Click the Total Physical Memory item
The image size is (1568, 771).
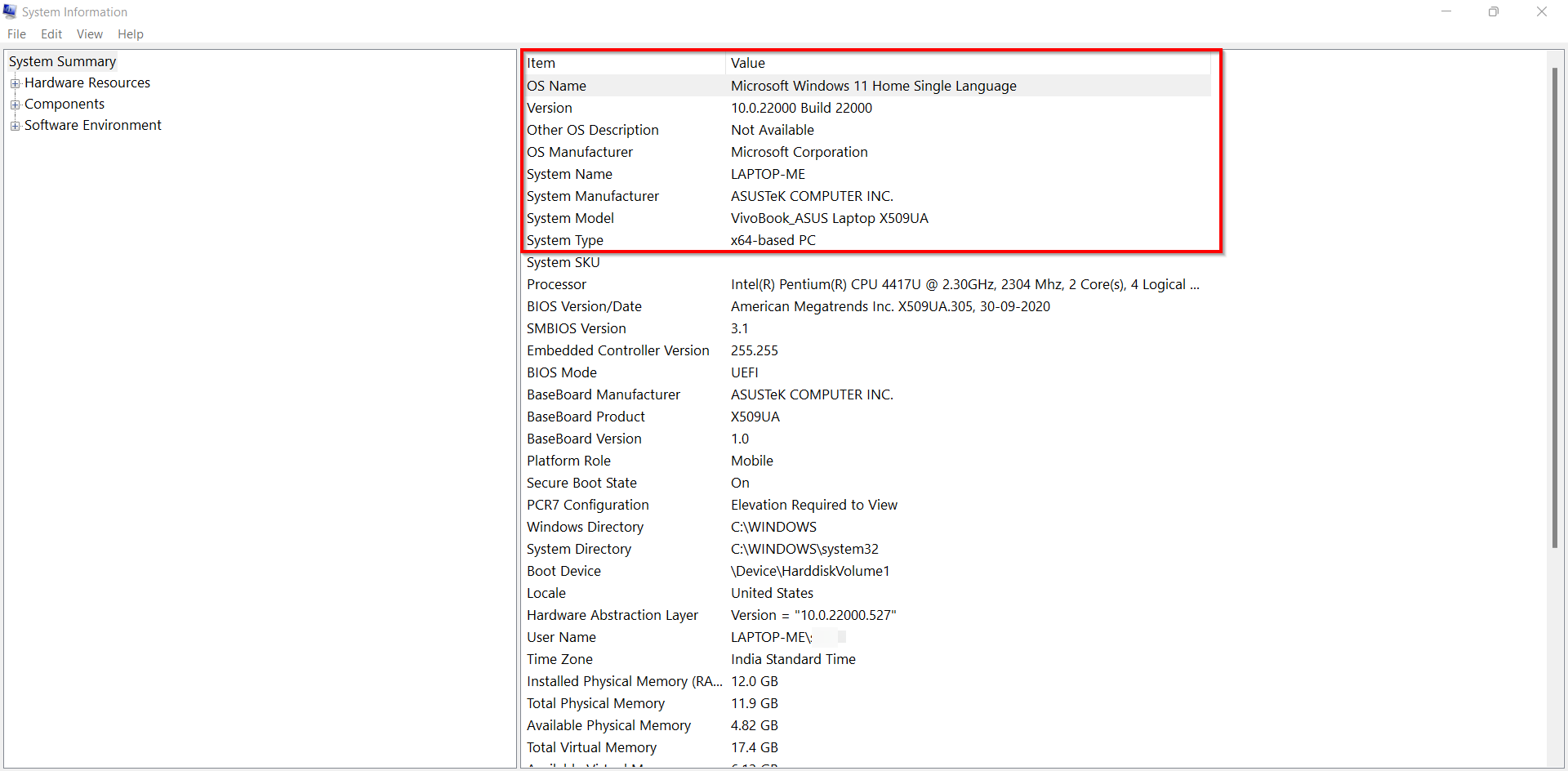[x=595, y=703]
